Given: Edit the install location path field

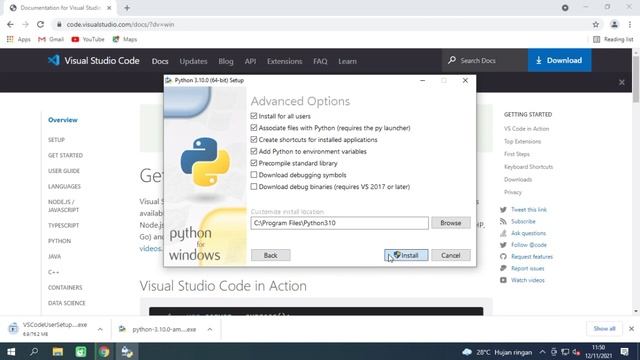Looking at the screenshot, I should 340,223.
